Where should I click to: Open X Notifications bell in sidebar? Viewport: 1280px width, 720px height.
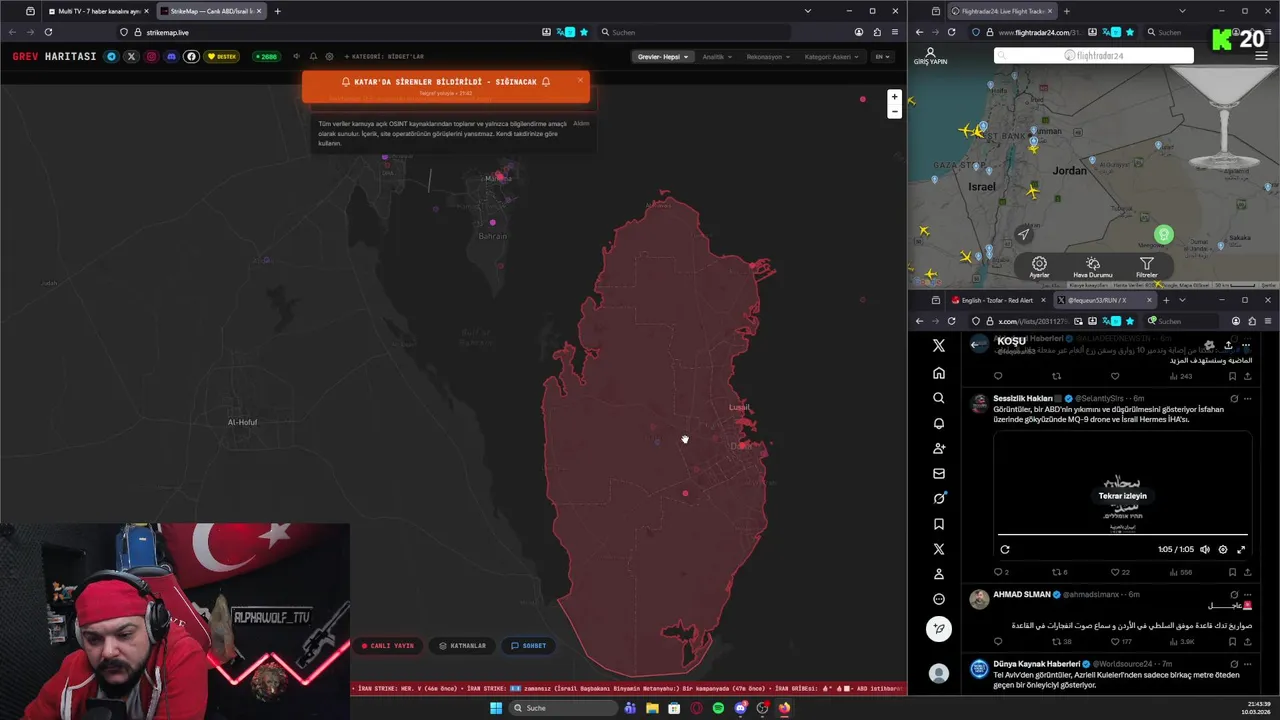pyautogui.click(x=939, y=423)
